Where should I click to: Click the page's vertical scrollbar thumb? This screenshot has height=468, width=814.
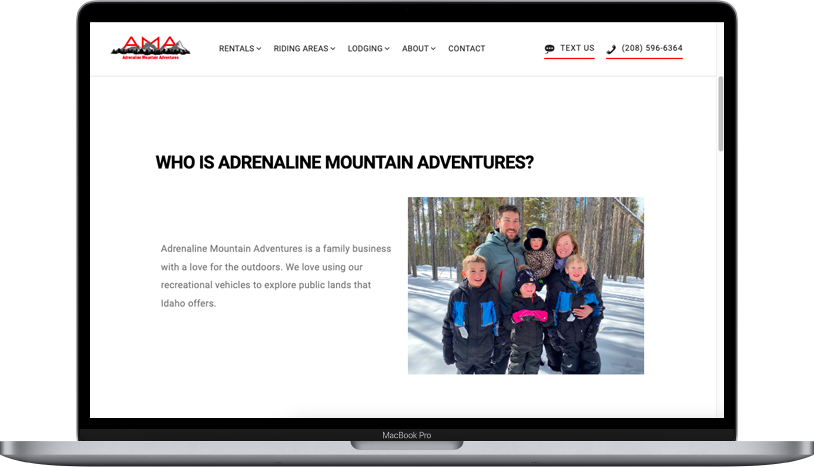[x=720, y=114]
